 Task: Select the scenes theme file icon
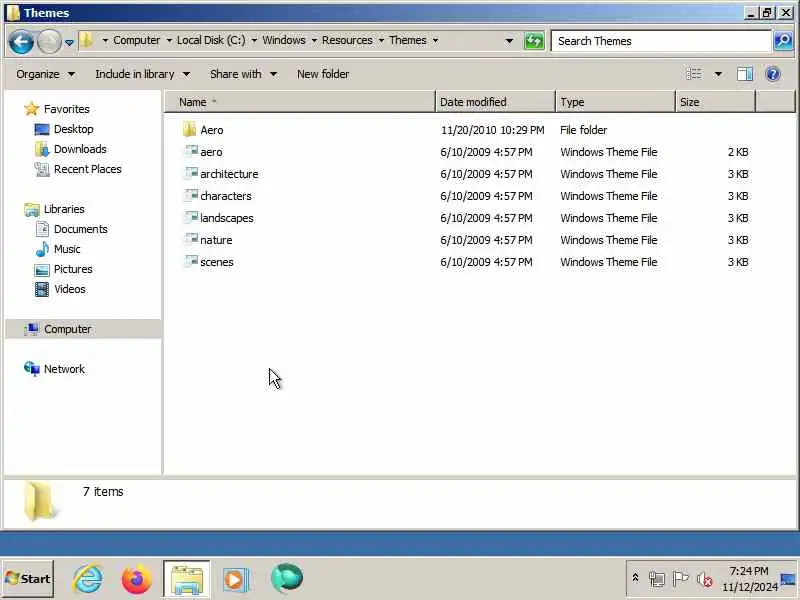tap(191, 261)
